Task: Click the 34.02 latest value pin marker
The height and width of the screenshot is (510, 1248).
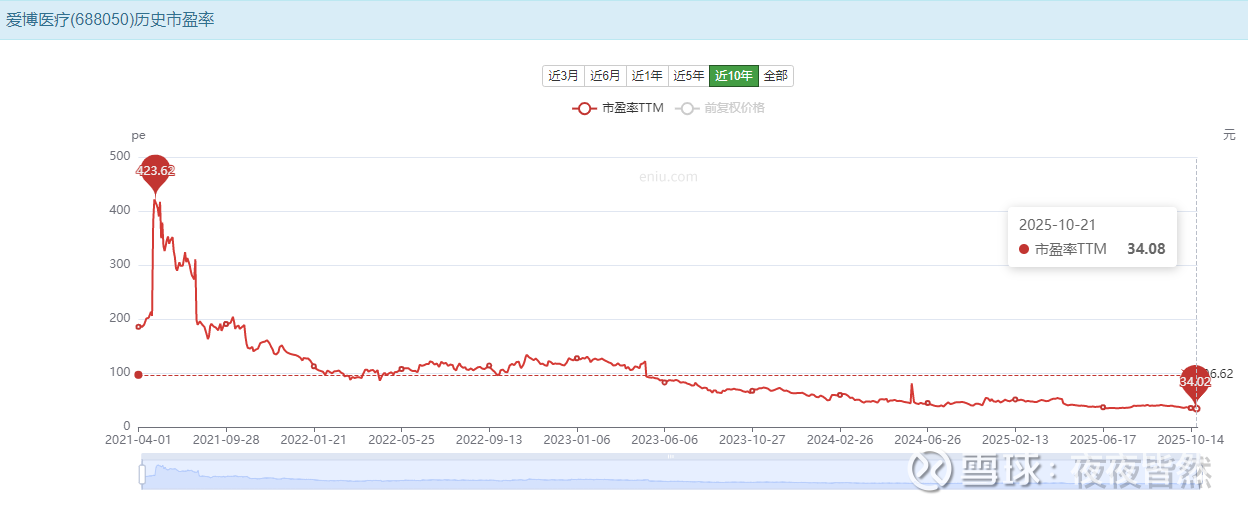Action: click(x=1195, y=381)
